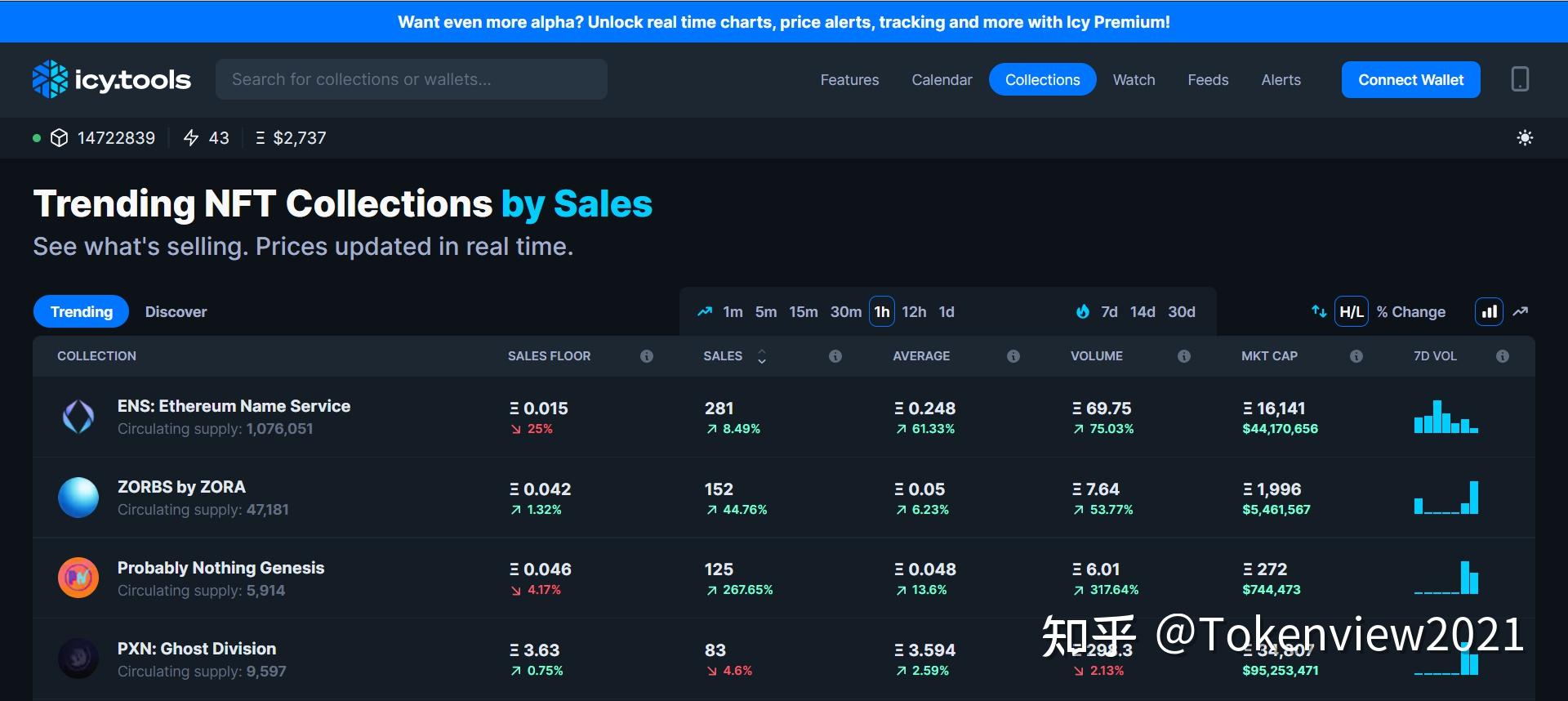The height and width of the screenshot is (701, 1568).
Task: Click the up-down arrows sort icon
Action: 1319,311
